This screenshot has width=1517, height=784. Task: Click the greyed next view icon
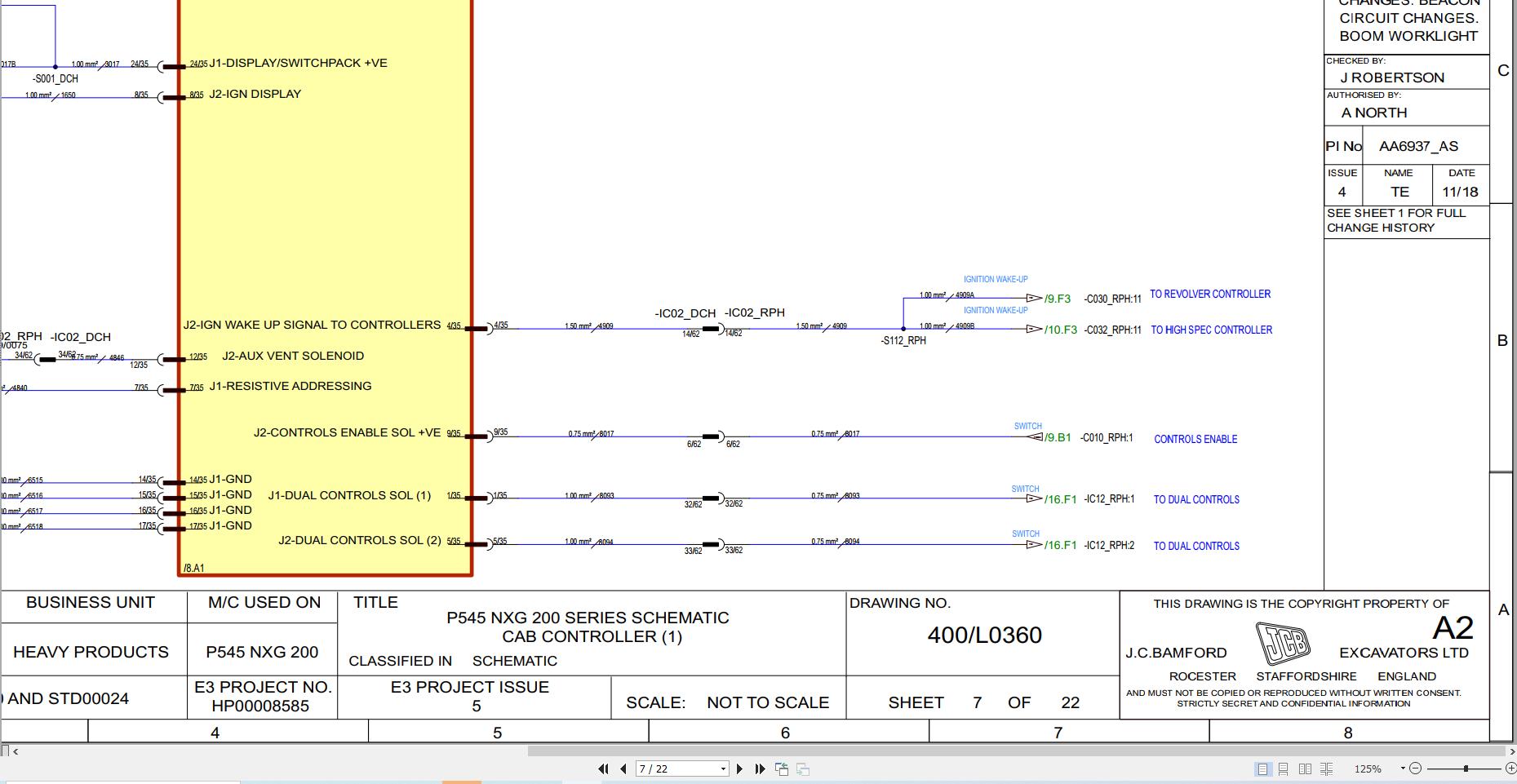803,768
